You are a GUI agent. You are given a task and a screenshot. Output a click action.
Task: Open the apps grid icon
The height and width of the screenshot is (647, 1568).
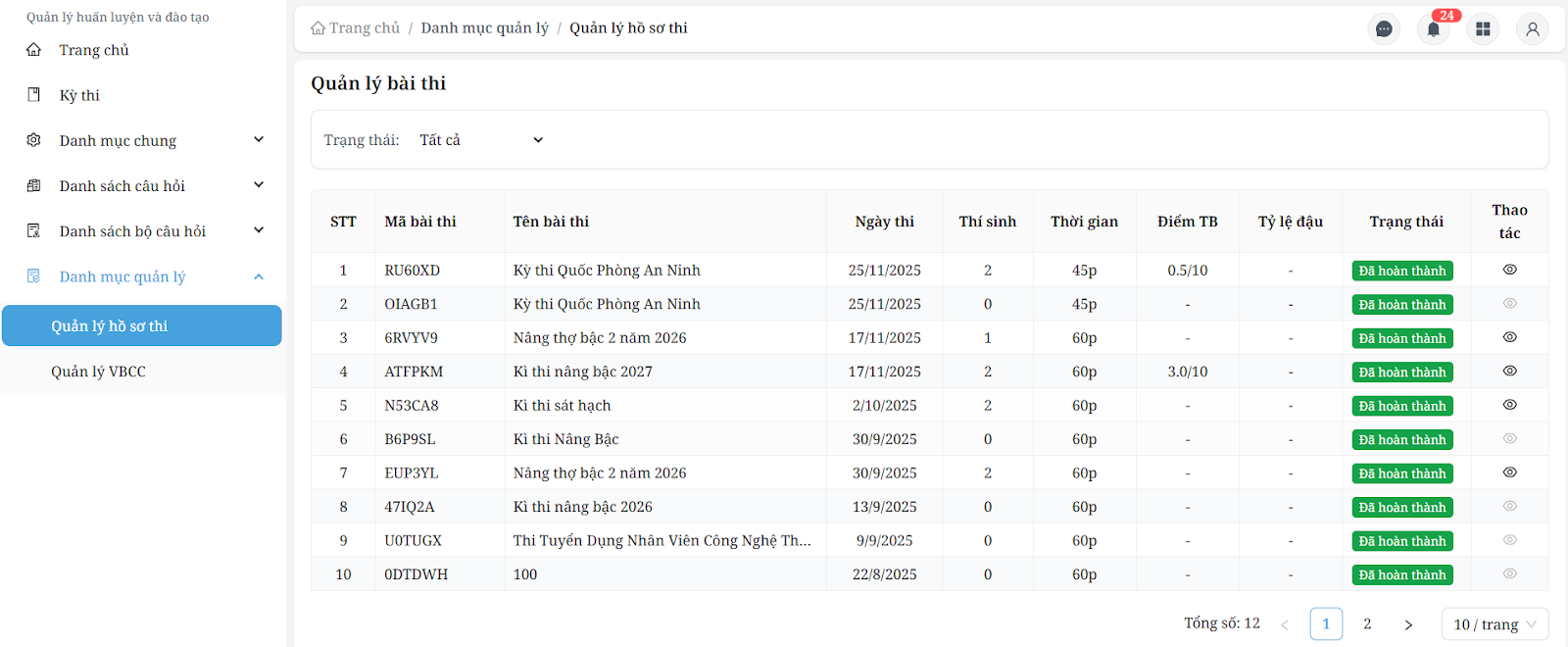point(1483,29)
